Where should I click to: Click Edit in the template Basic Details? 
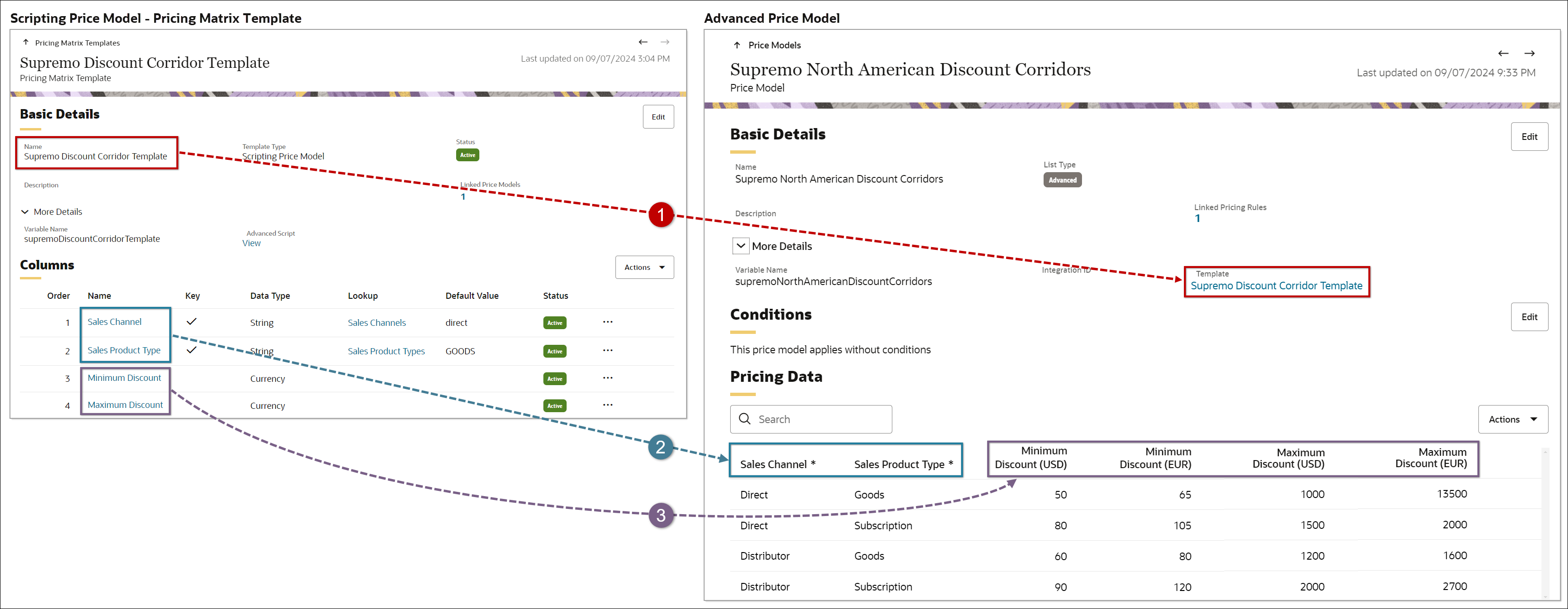(658, 116)
